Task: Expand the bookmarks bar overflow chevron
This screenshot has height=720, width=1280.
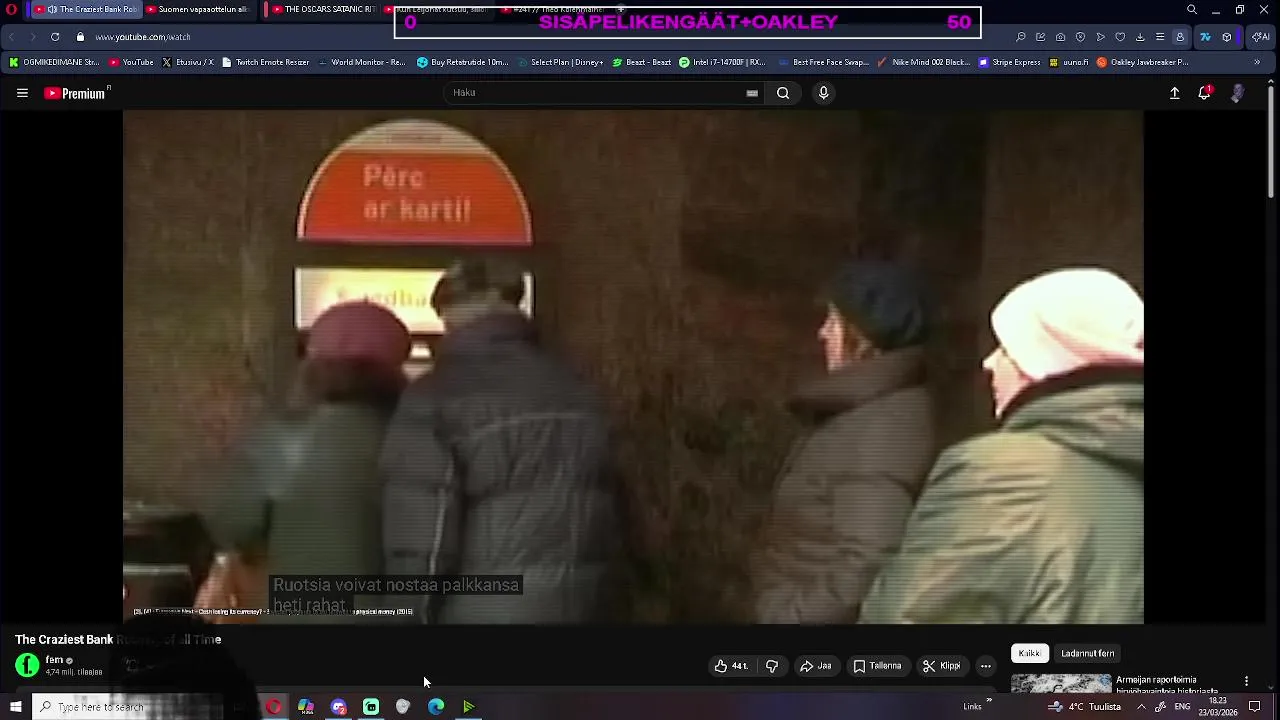Action: click(1257, 62)
